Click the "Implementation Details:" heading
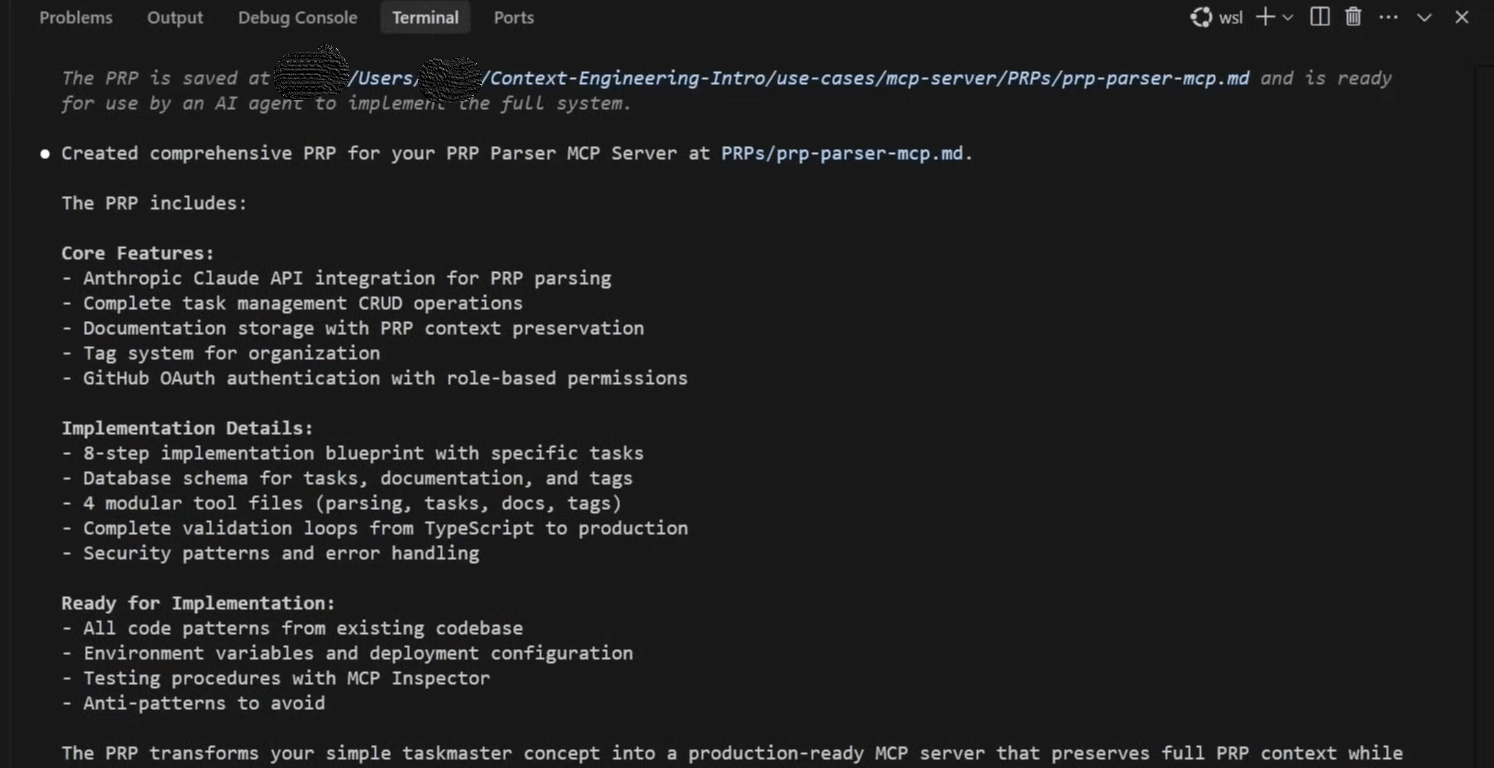1494x768 pixels. [187, 428]
